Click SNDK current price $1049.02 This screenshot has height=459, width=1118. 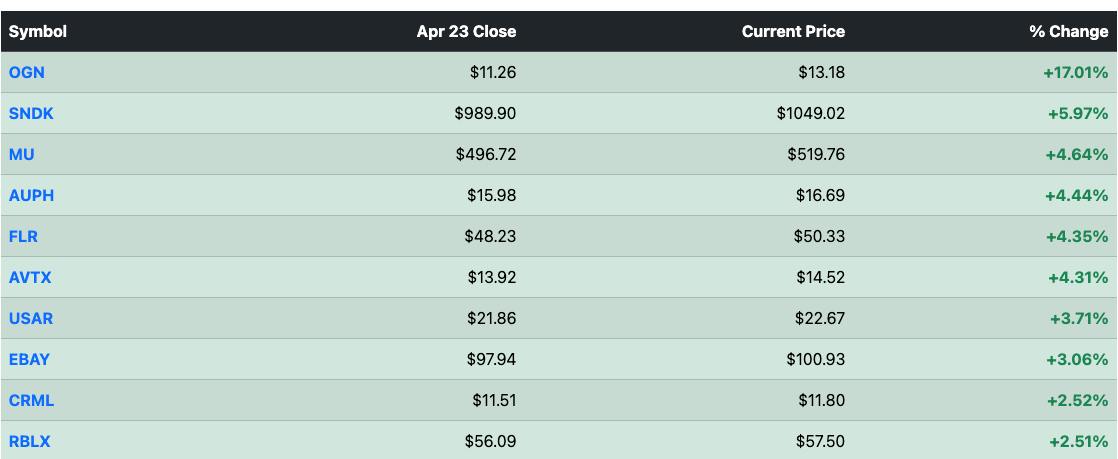click(x=810, y=113)
